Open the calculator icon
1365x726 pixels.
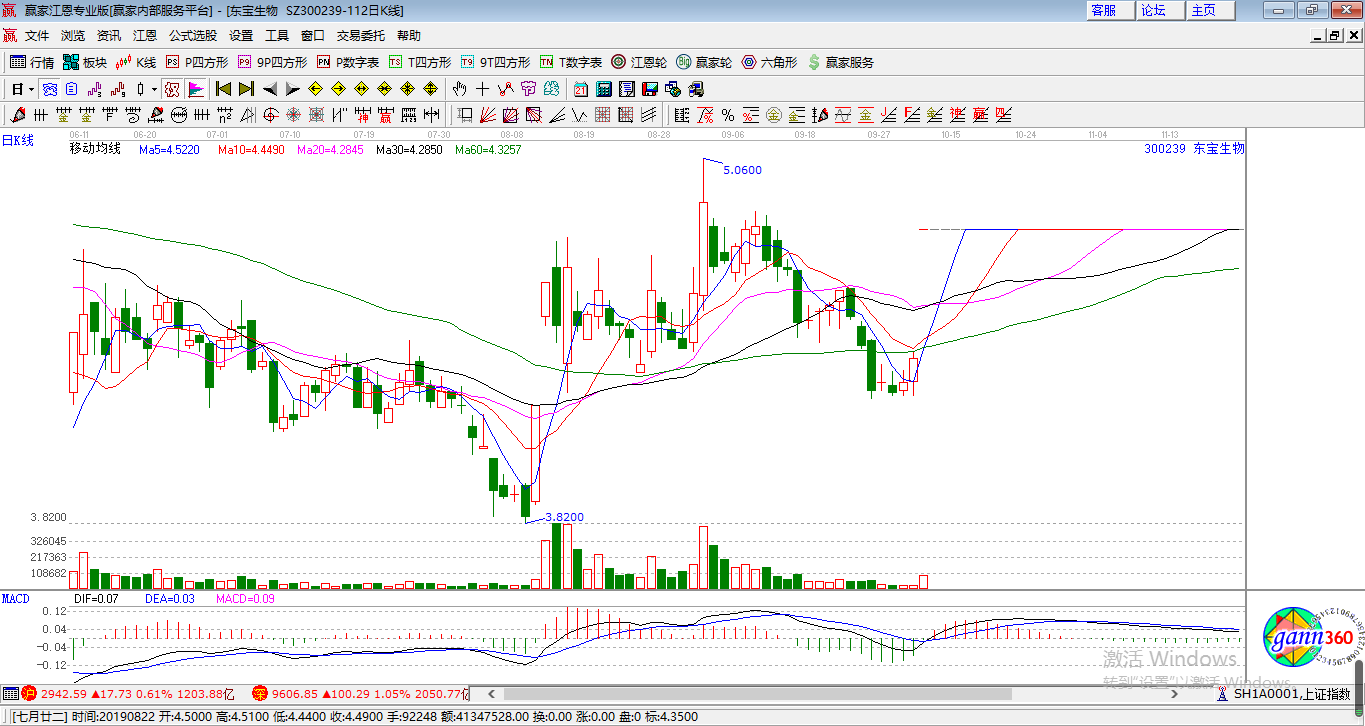click(x=605, y=89)
